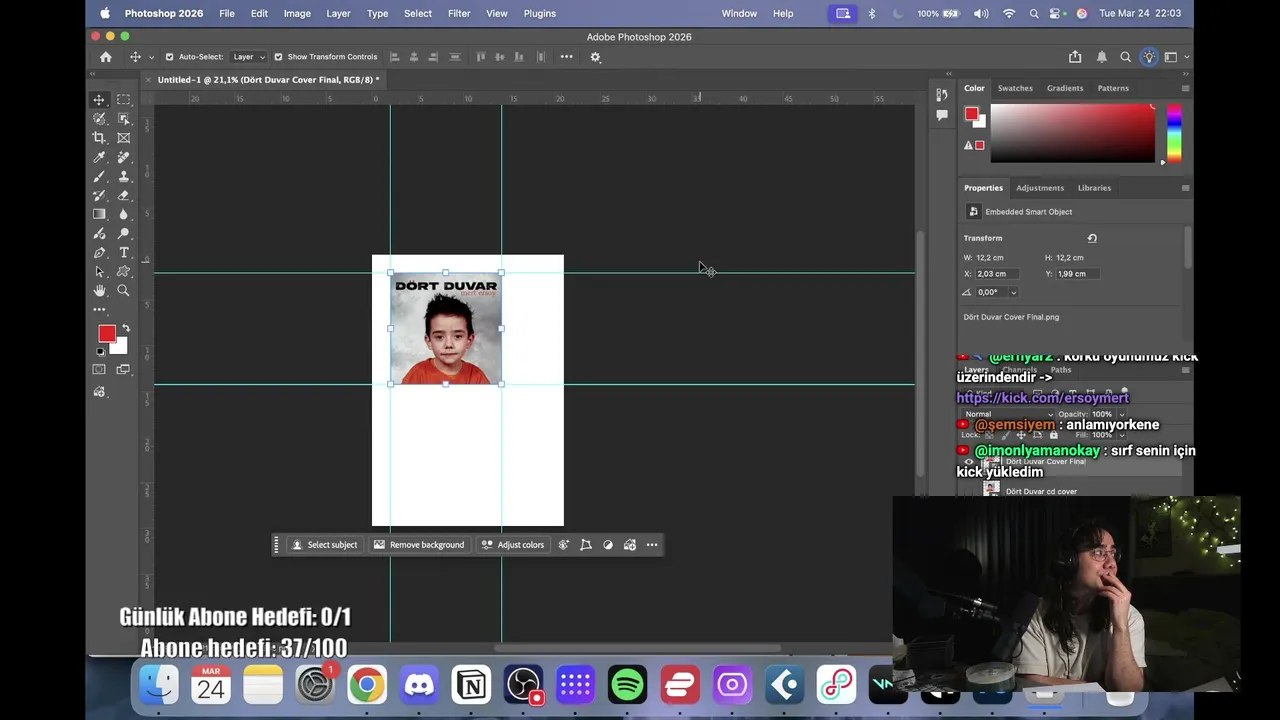1280x720 pixels.
Task: Toggle the Auto-Select checkbox
Action: tap(169, 57)
